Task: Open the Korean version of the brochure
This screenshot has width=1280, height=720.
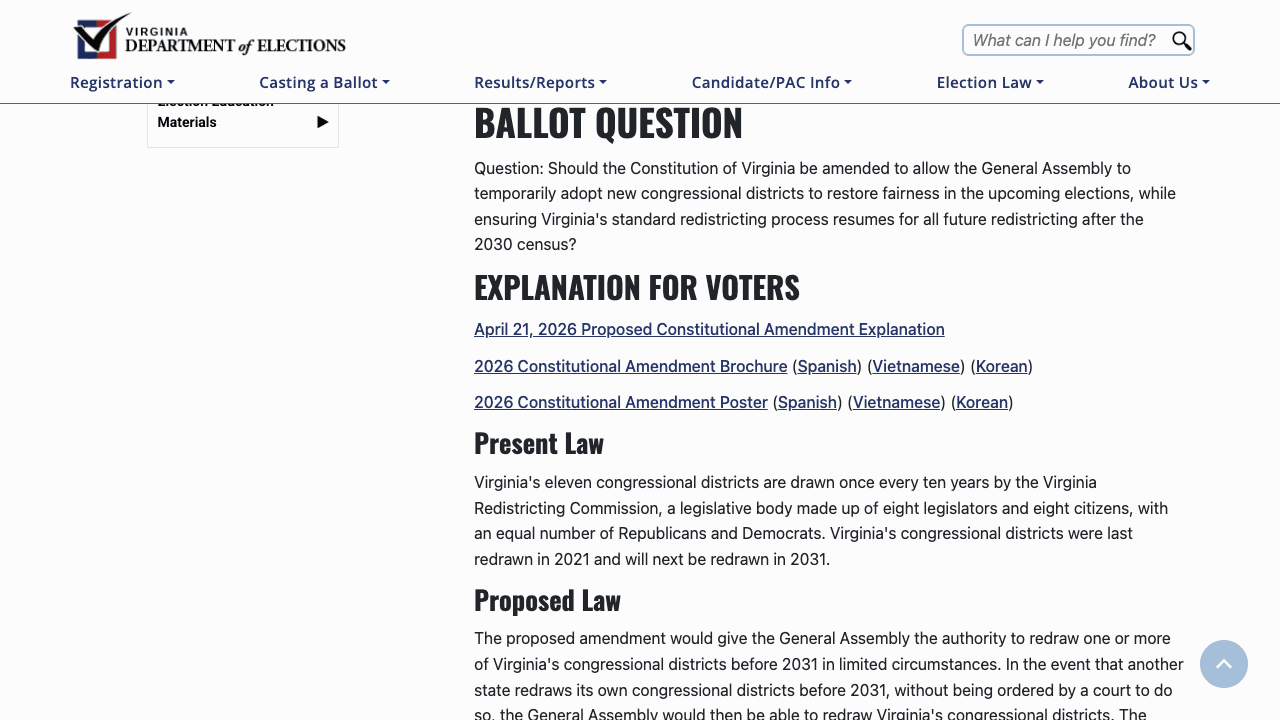Action: (1001, 366)
